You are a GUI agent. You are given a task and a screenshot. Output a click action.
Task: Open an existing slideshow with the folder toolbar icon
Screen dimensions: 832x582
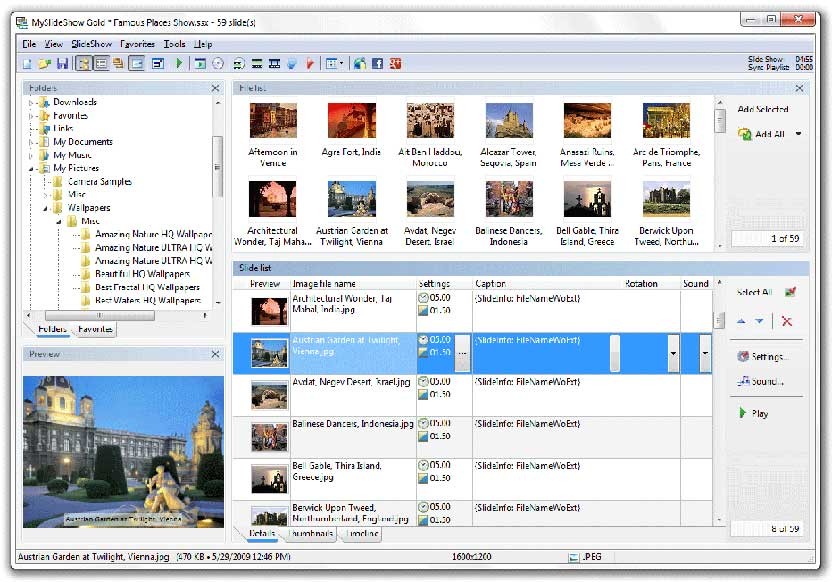(x=44, y=62)
